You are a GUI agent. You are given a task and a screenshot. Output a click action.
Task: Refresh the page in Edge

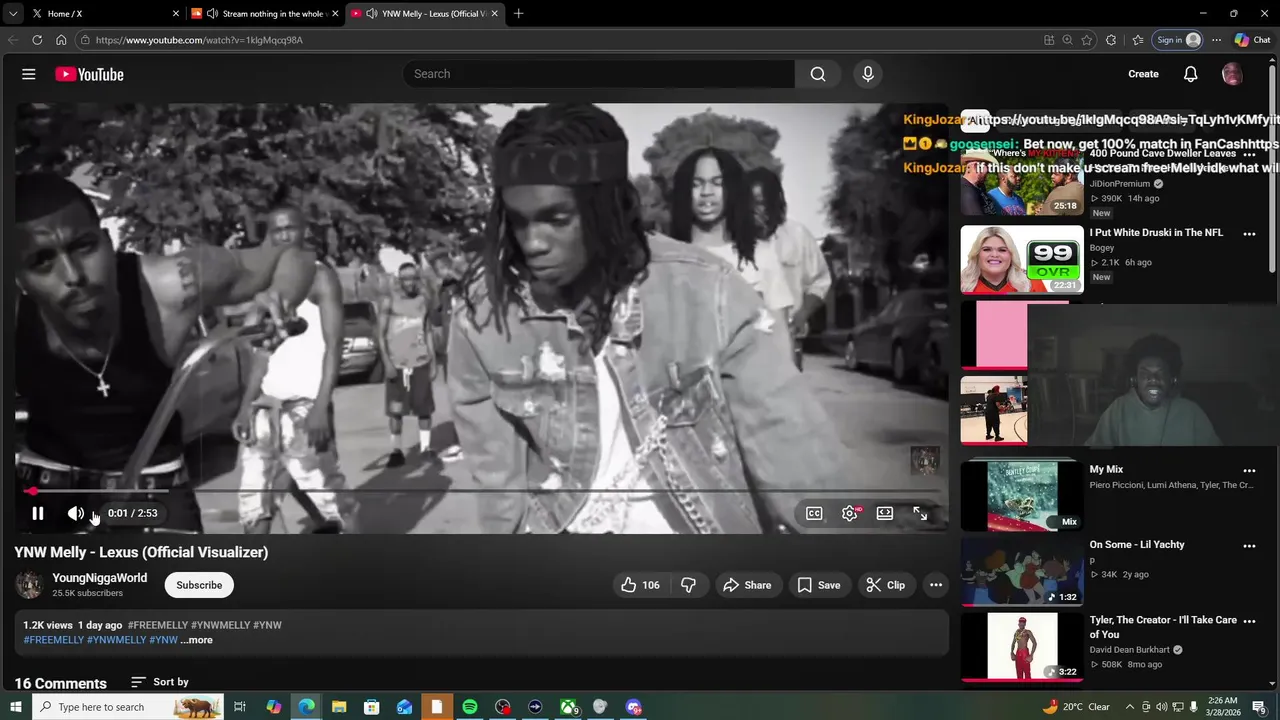click(x=37, y=40)
